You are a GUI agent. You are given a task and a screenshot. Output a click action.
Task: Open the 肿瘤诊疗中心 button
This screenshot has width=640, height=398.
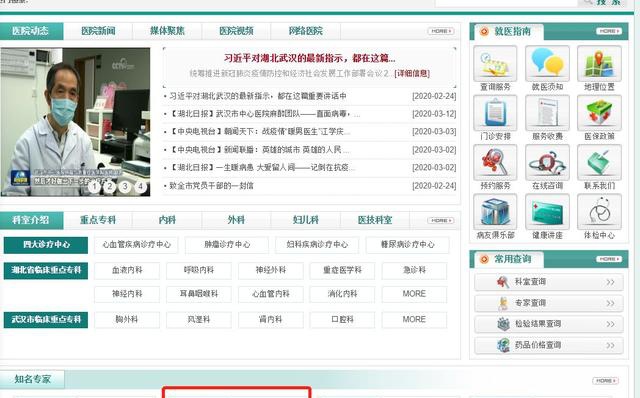click(227, 245)
